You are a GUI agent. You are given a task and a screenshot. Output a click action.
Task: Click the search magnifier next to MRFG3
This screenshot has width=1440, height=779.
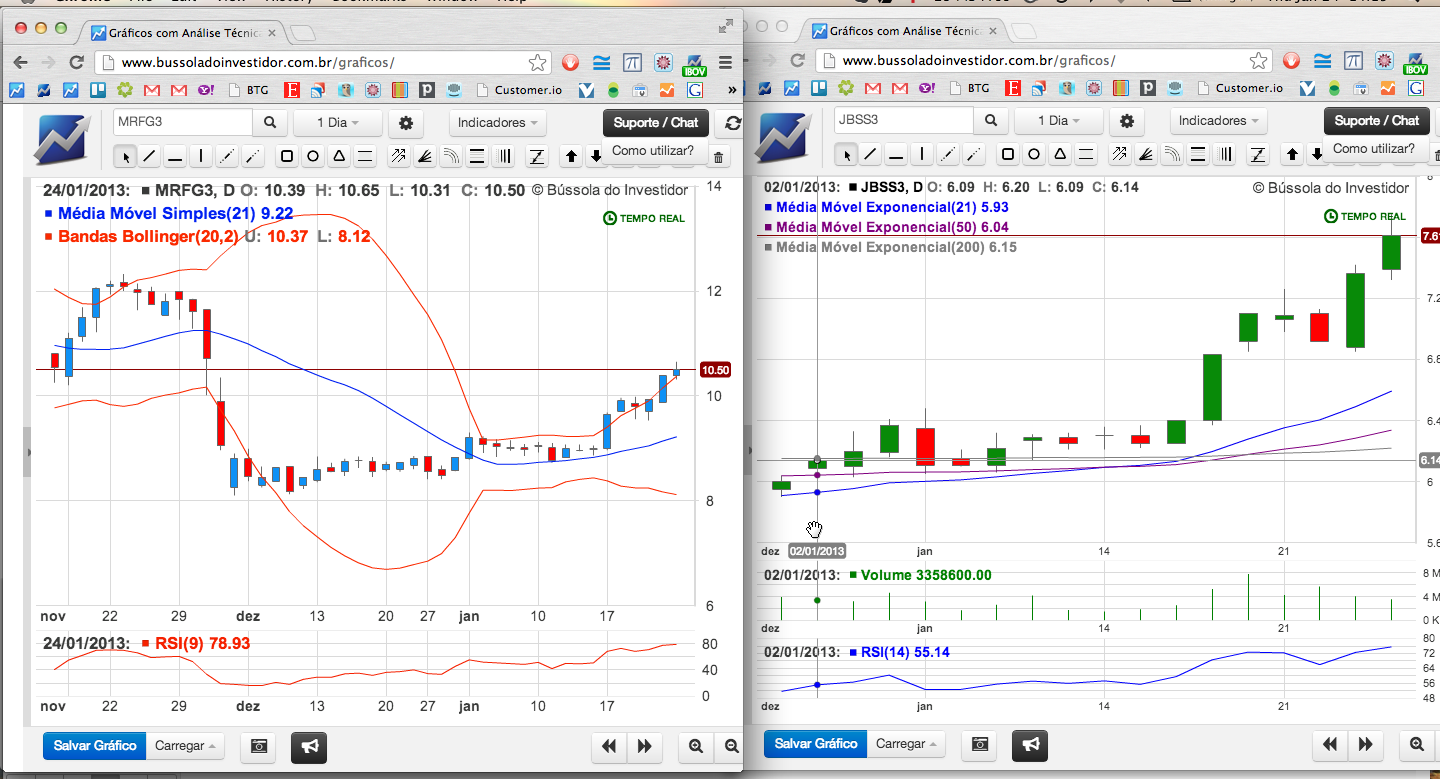coord(269,123)
